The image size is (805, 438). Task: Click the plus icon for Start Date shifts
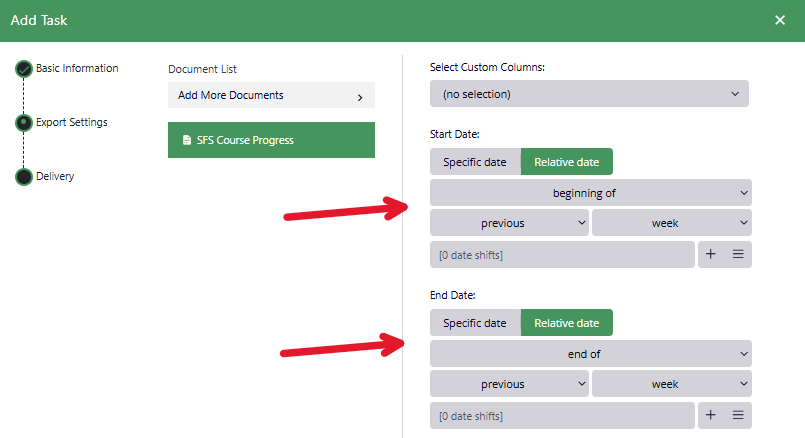(711, 254)
